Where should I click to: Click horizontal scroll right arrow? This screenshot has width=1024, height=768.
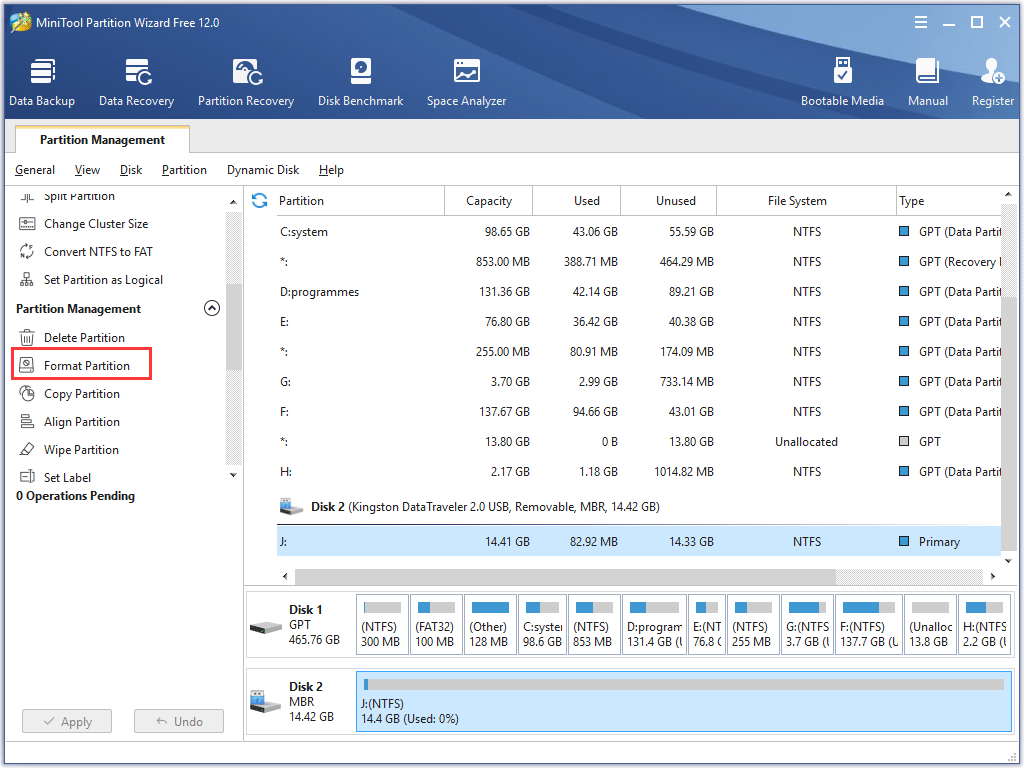993,576
